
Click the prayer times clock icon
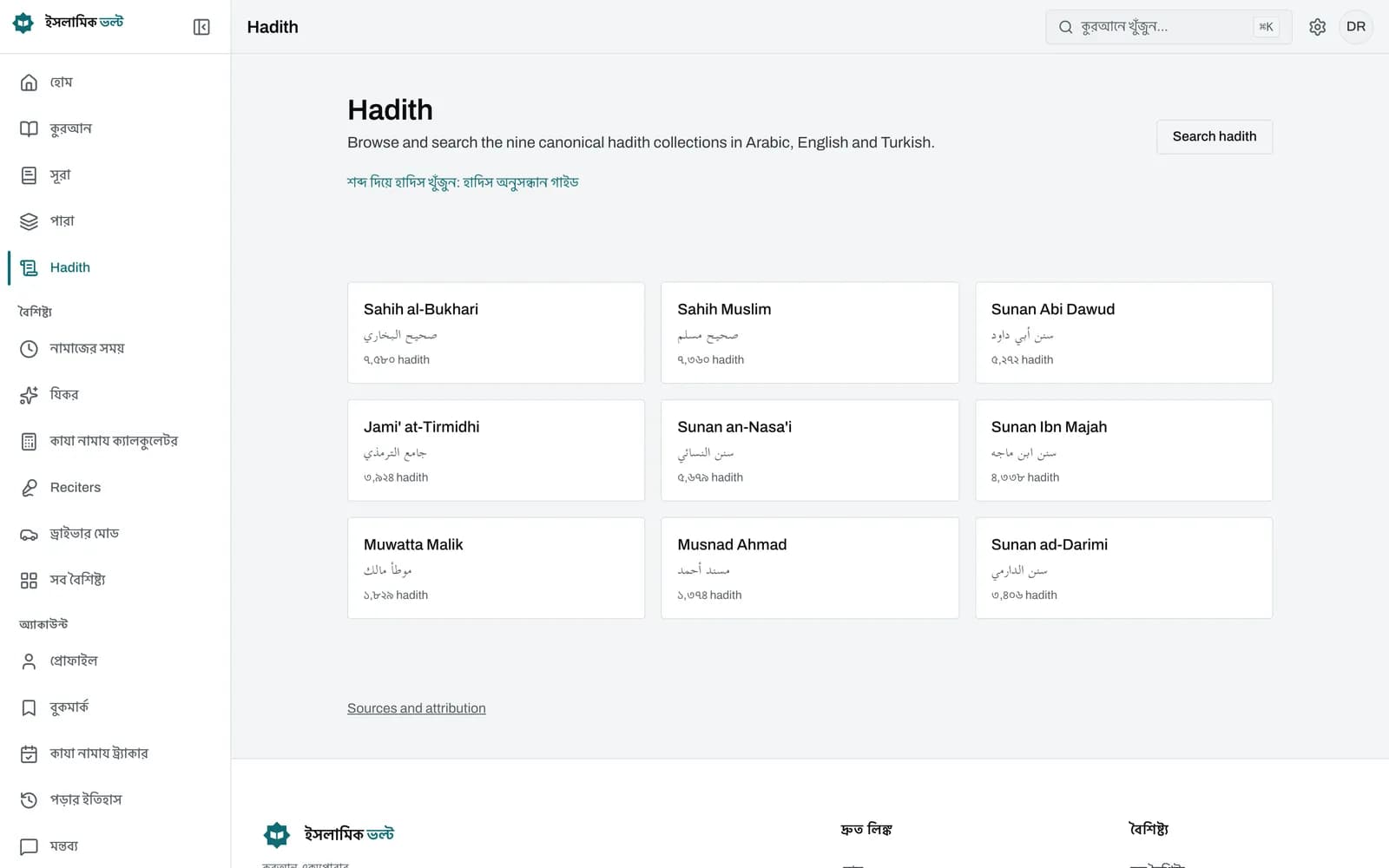click(29, 349)
